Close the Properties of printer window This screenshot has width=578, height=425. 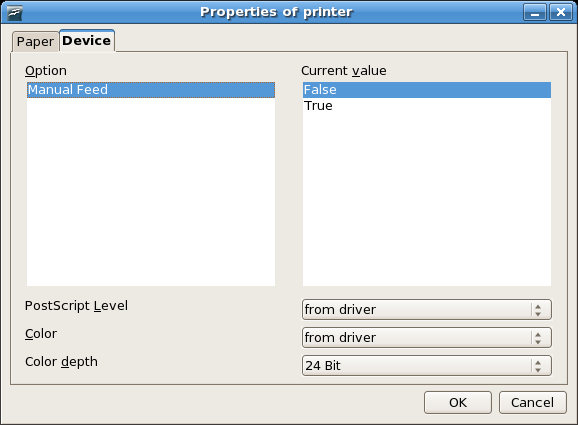561,13
